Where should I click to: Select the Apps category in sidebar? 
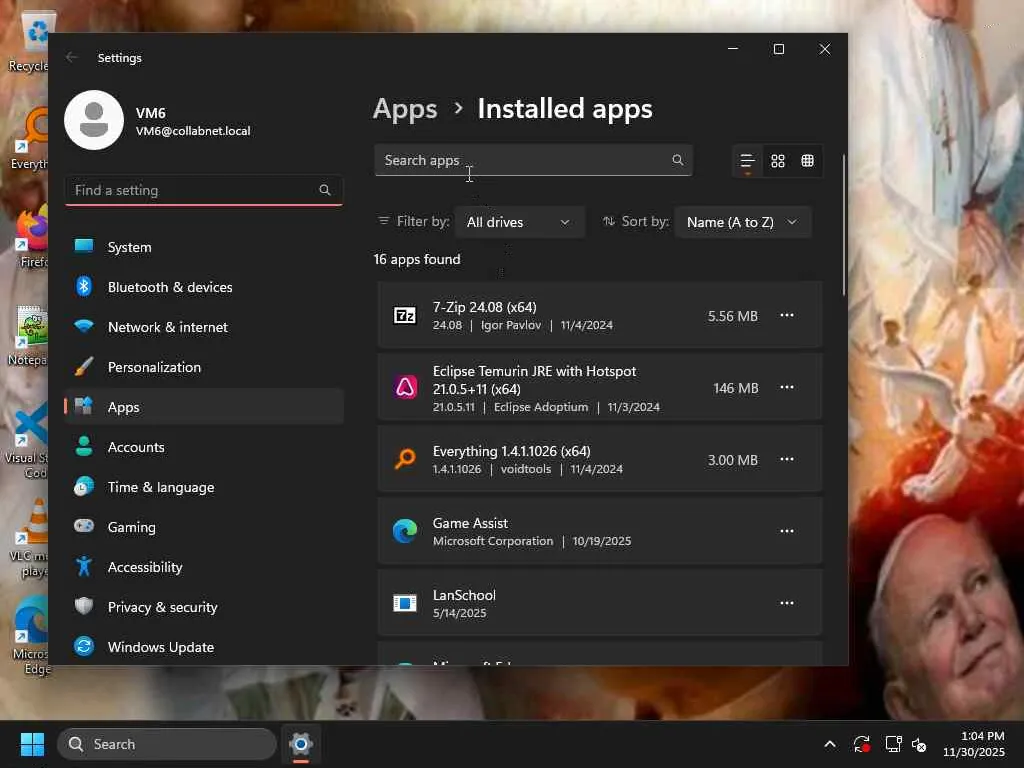pyautogui.click(x=204, y=407)
